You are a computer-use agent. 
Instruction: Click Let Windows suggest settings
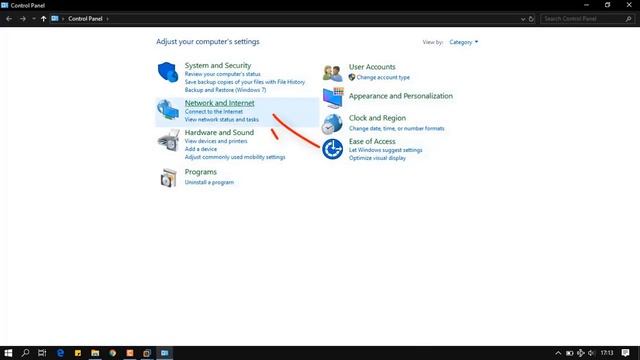point(385,150)
